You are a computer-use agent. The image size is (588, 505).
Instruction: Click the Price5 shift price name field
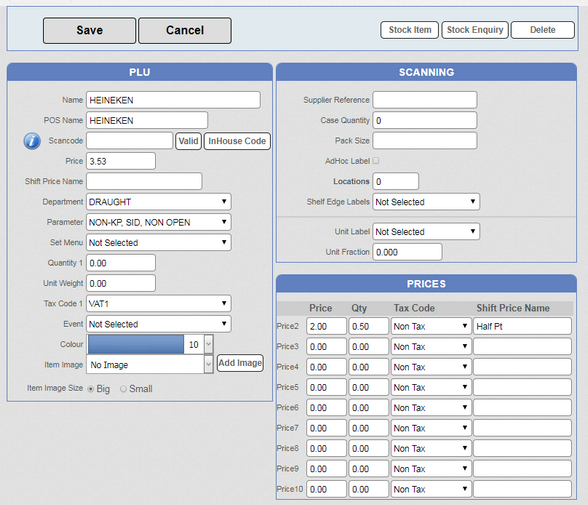point(522,387)
